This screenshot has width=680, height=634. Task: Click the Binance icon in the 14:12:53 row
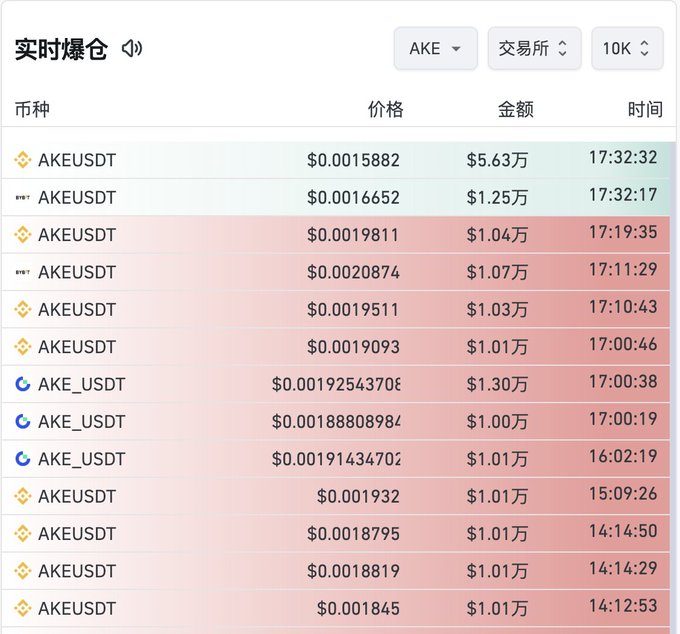23,608
